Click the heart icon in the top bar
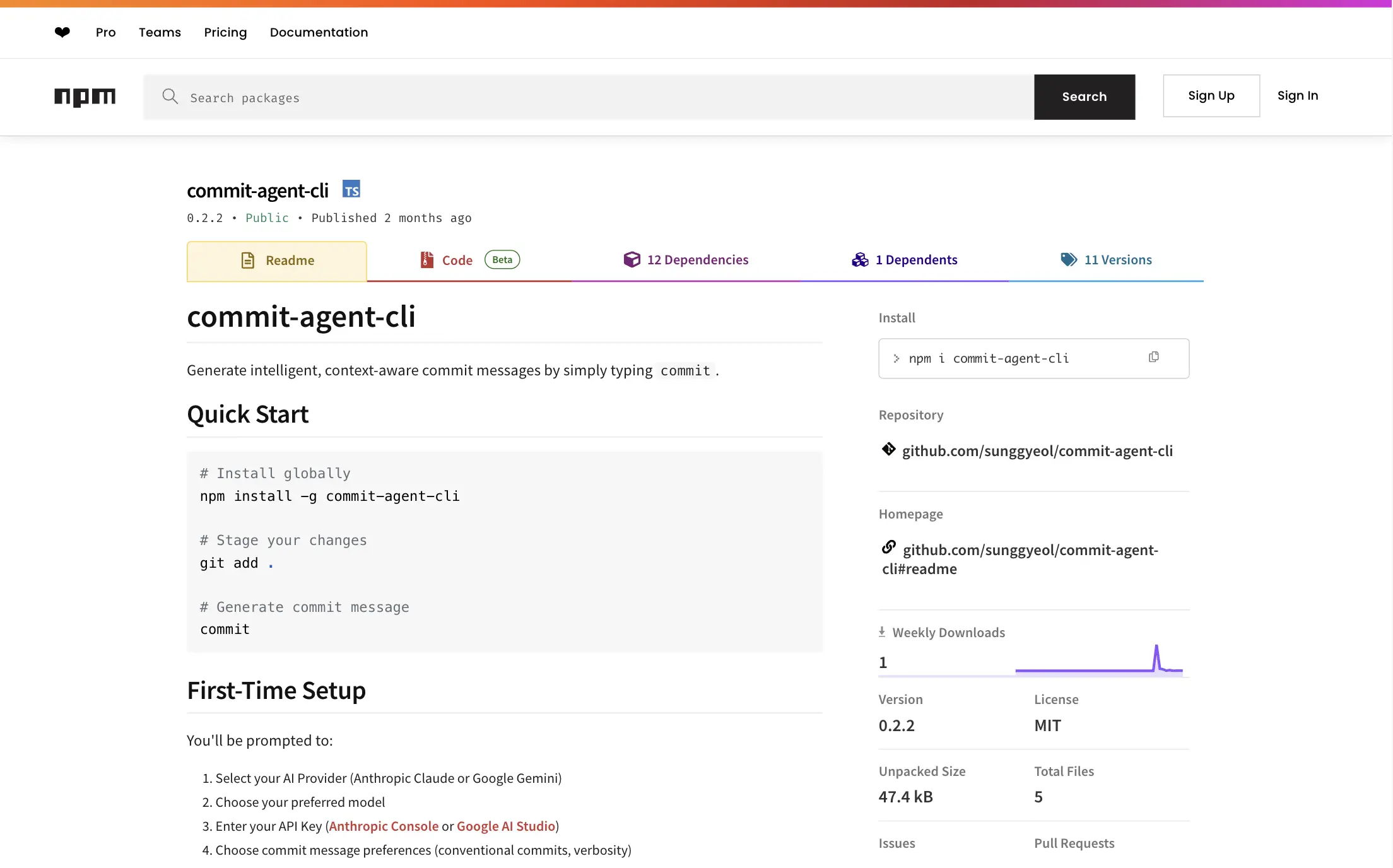1393x868 pixels. [x=62, y=32]
